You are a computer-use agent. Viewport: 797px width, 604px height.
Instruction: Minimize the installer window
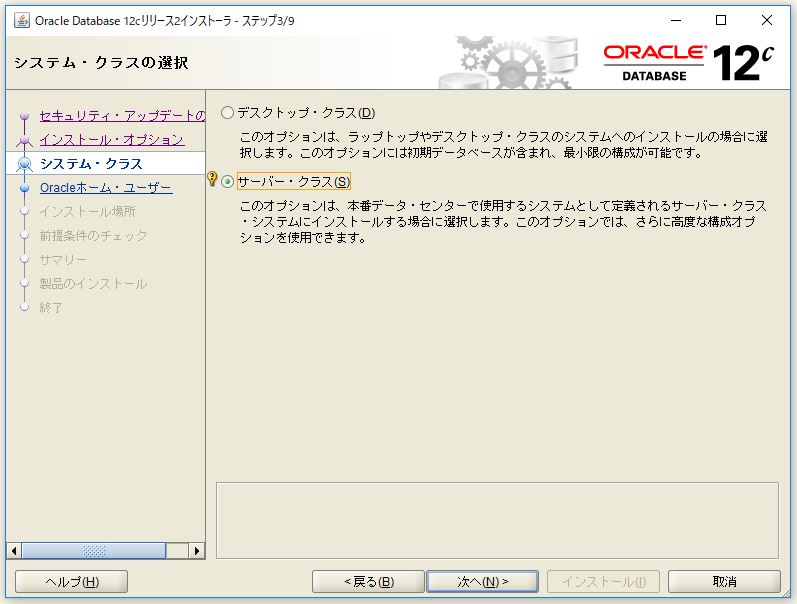coord(676,20)
